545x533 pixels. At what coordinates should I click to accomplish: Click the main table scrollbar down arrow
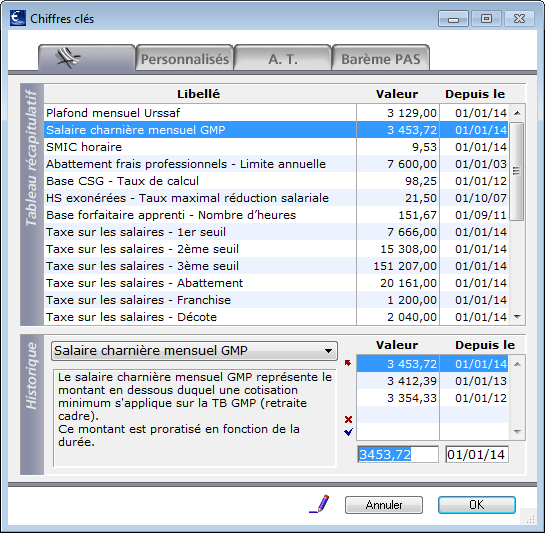tap(517, 317)
